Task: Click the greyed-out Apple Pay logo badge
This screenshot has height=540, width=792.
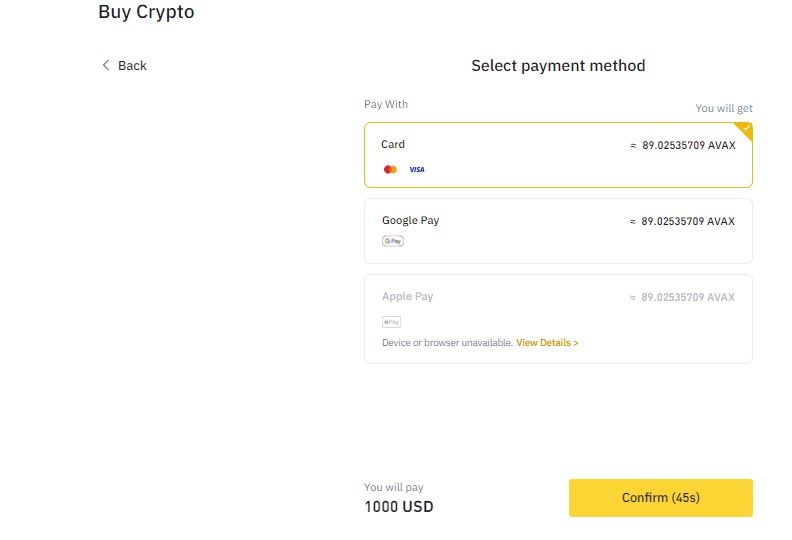Action: click(x=392, y=322)
